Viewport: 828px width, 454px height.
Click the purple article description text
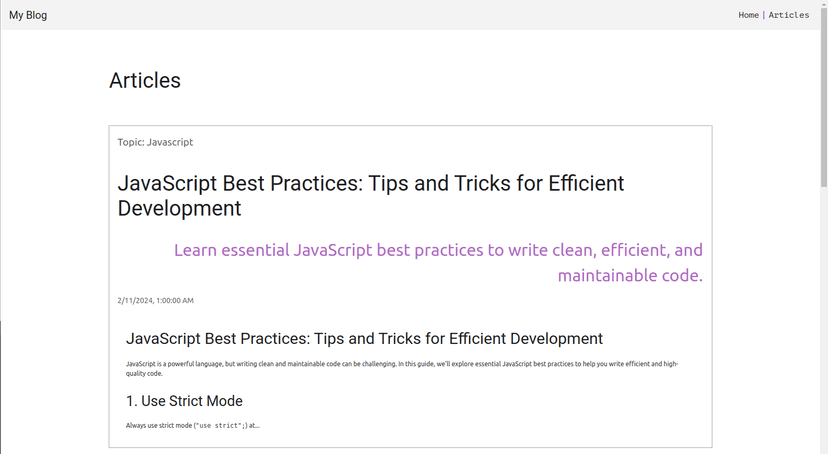click(x=438, y=250)
